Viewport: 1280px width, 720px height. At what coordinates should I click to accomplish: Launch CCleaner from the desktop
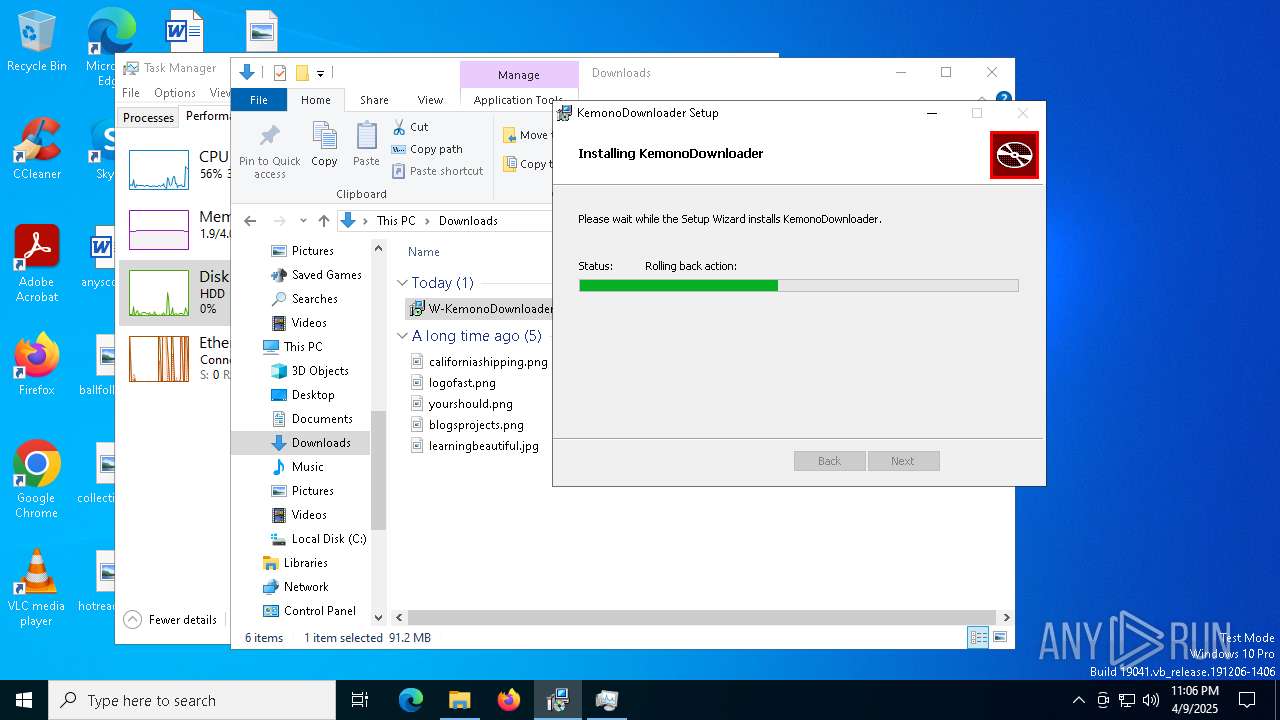[36, 148]
